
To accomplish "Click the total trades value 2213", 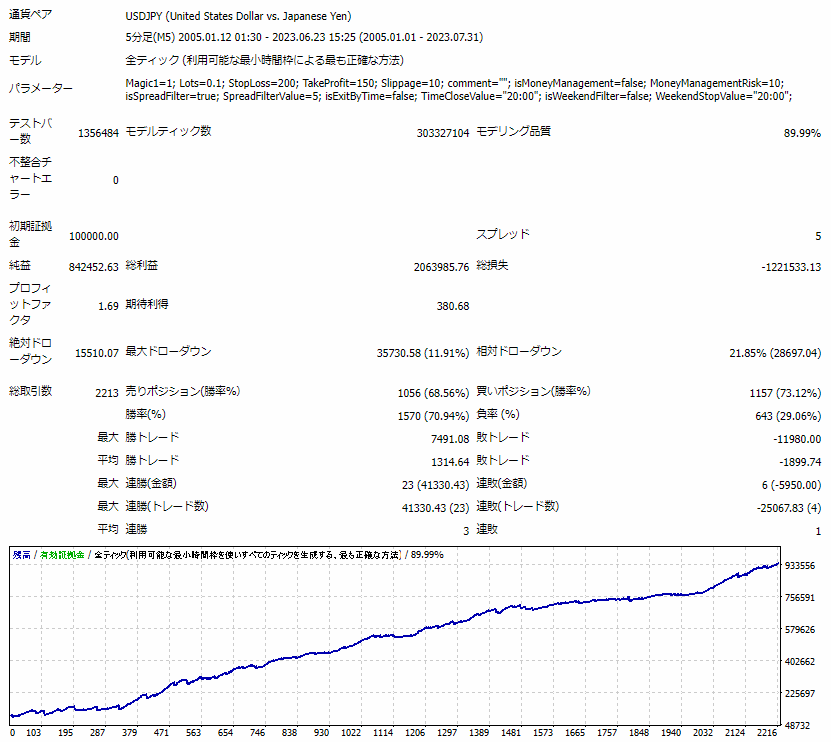I will 107,393.
